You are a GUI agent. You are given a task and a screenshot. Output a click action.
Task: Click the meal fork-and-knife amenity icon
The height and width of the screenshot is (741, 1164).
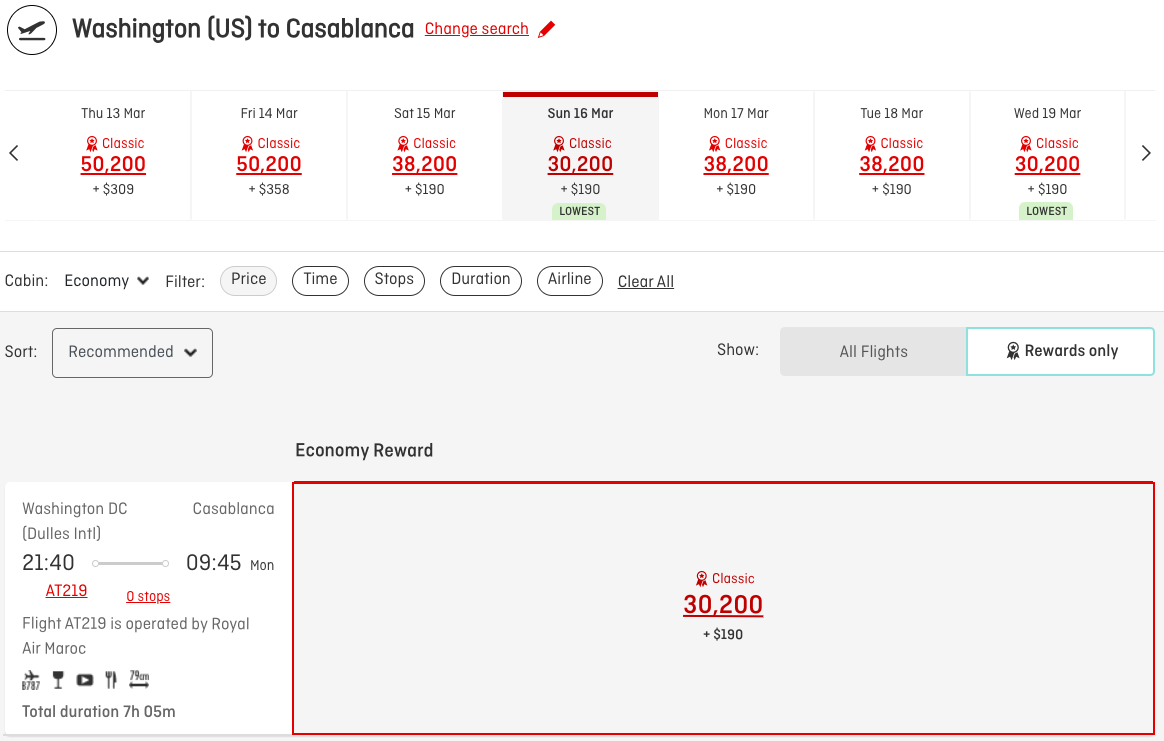[x=111, y=679]
